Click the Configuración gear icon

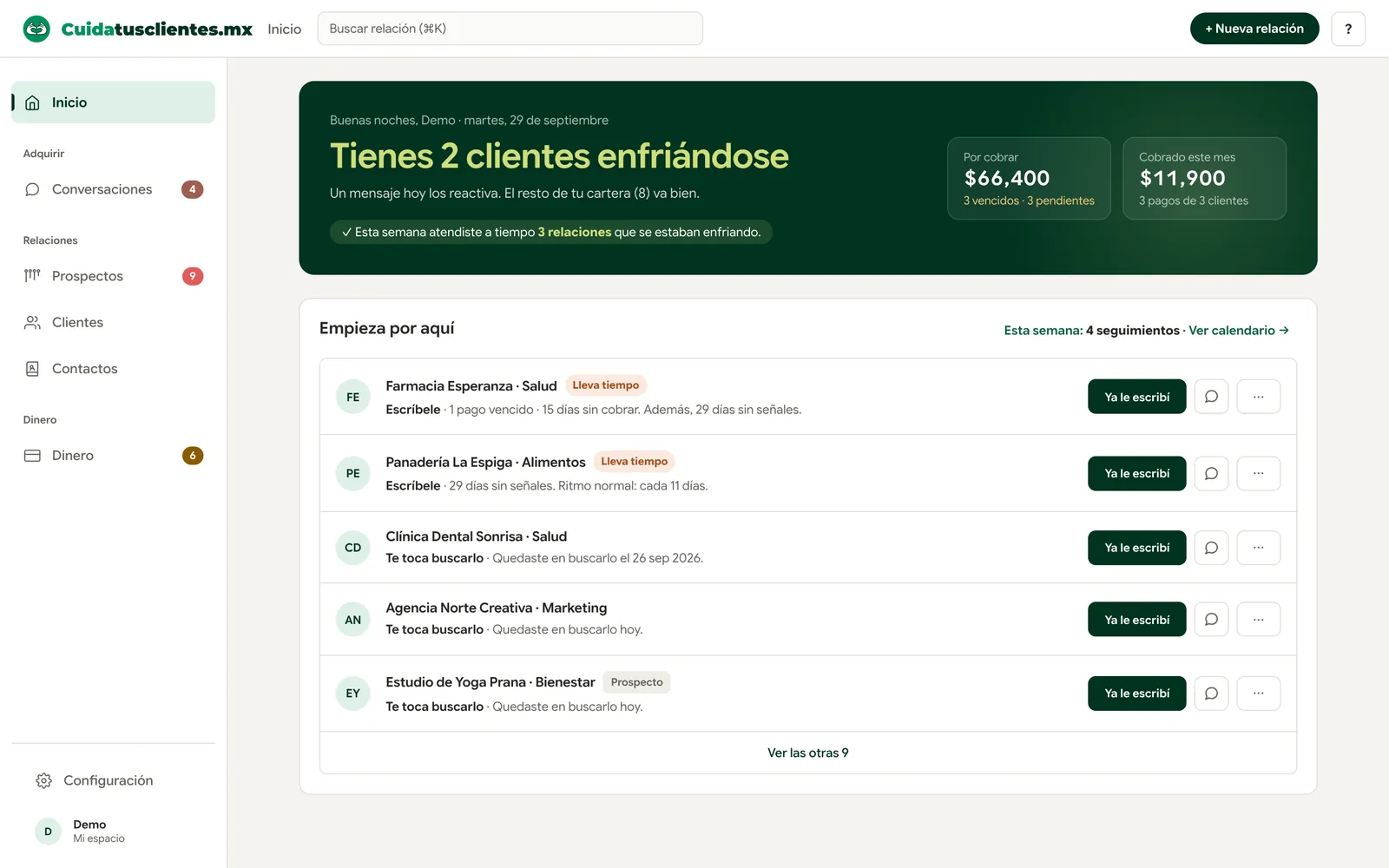click(43, 780)
